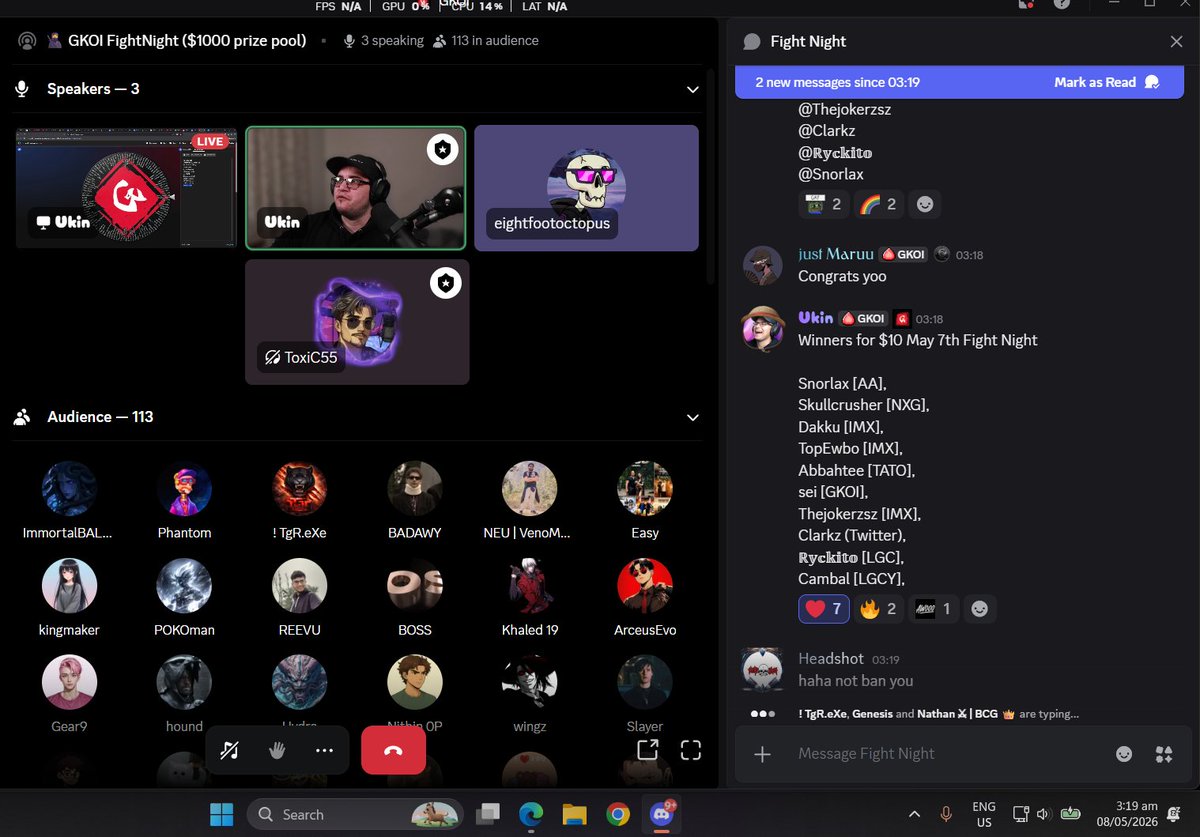Mark new messages as read
Screen dimensions: 1200x837
pyautogui.click(x=1106, y=82)
